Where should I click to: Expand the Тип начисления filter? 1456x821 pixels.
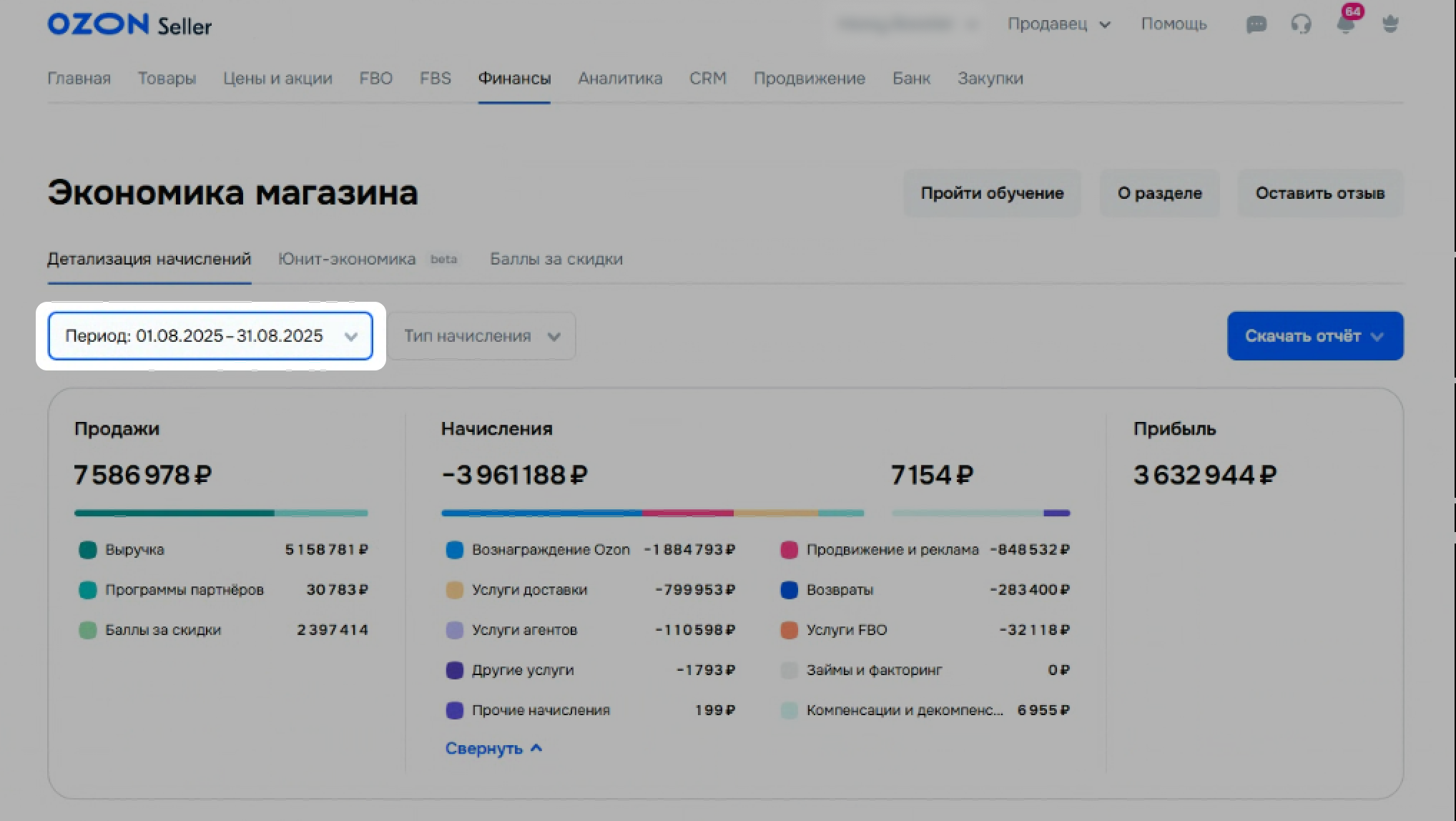click(x=481, y=335)
